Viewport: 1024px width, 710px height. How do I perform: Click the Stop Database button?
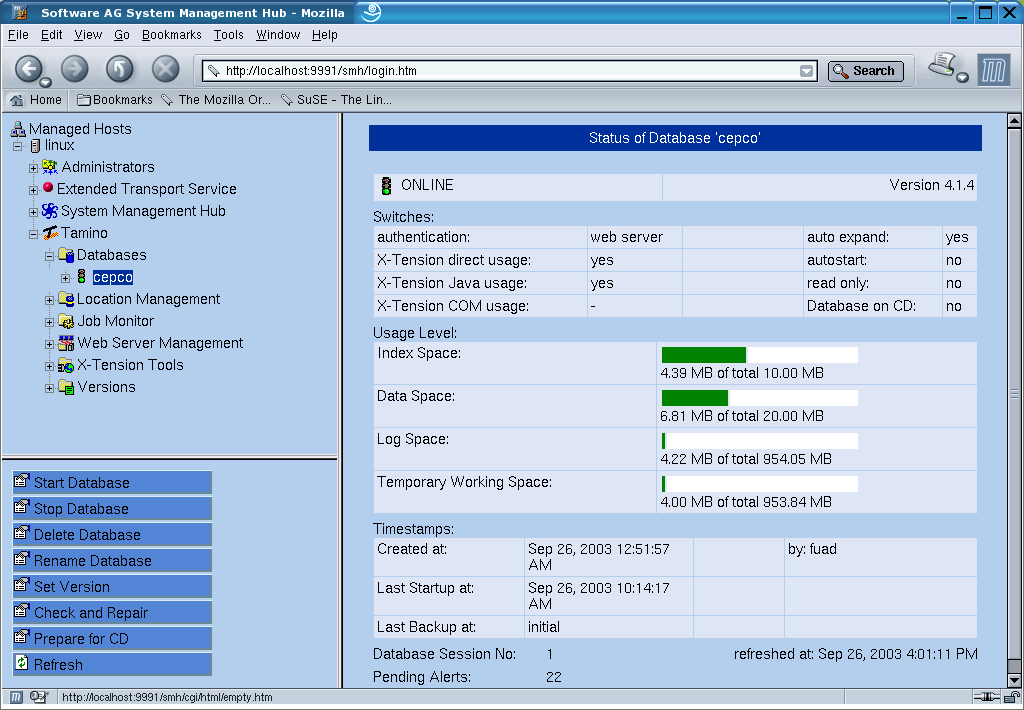click(112, 508)
